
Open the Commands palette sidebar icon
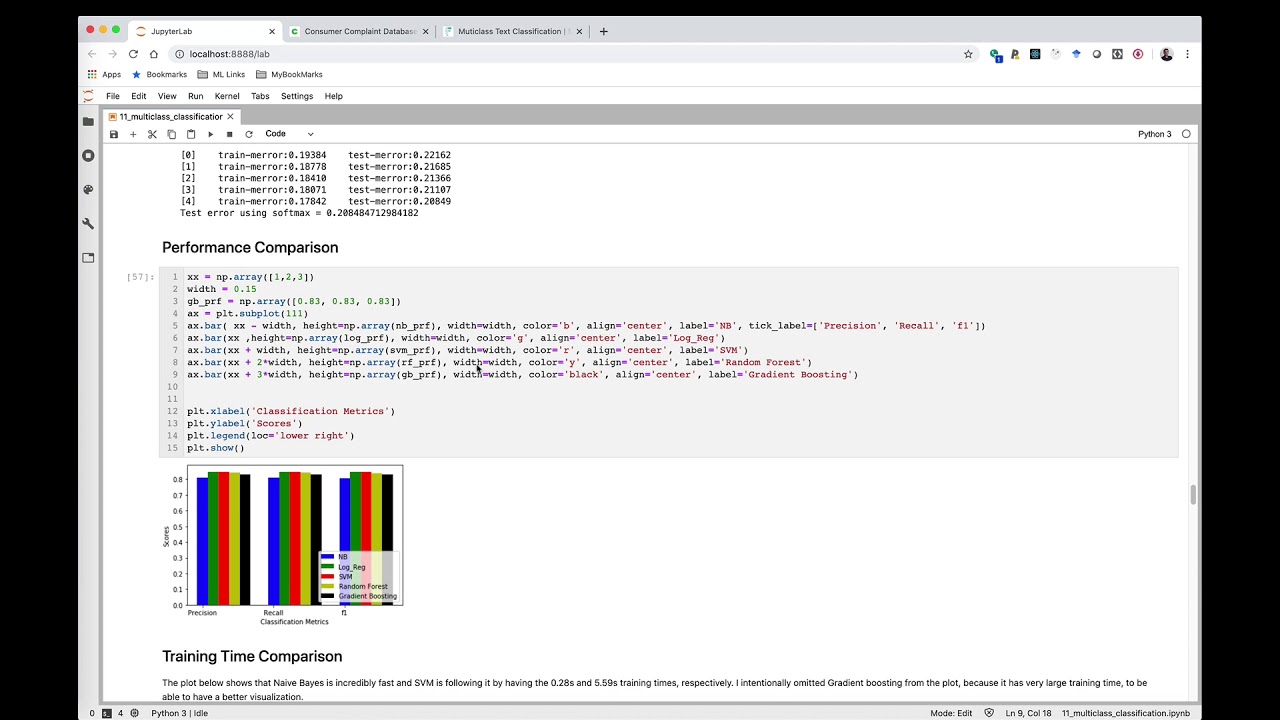88,189
